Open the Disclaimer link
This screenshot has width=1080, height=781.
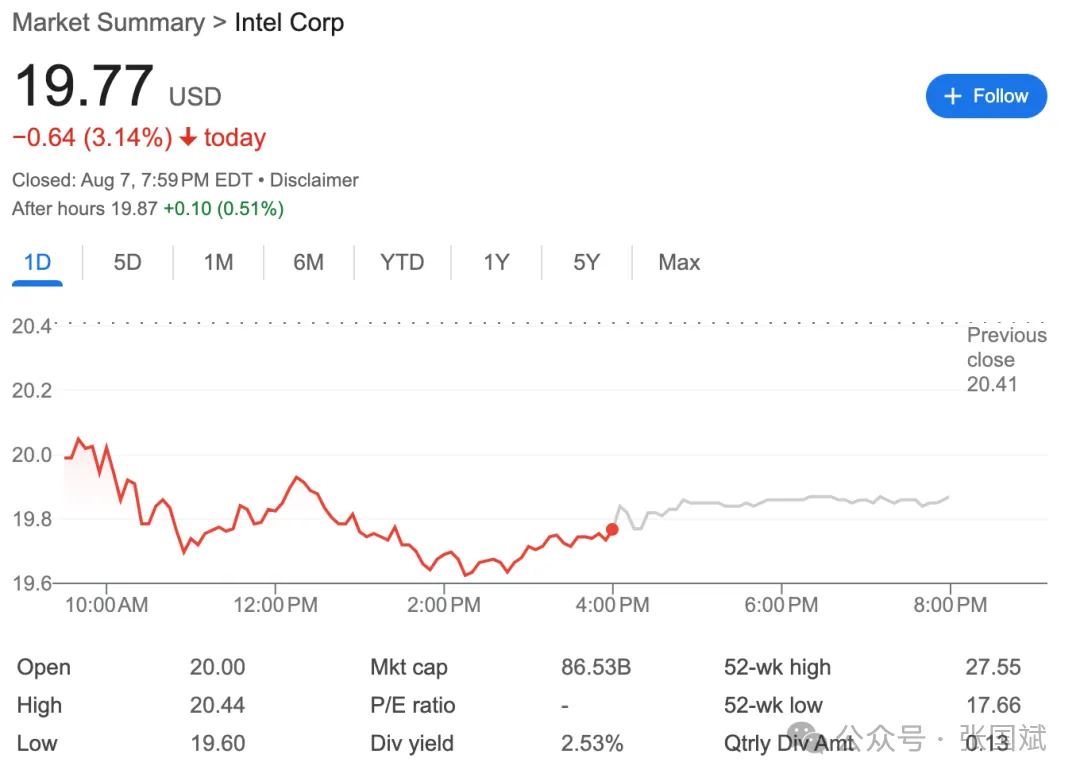(314, 181)
